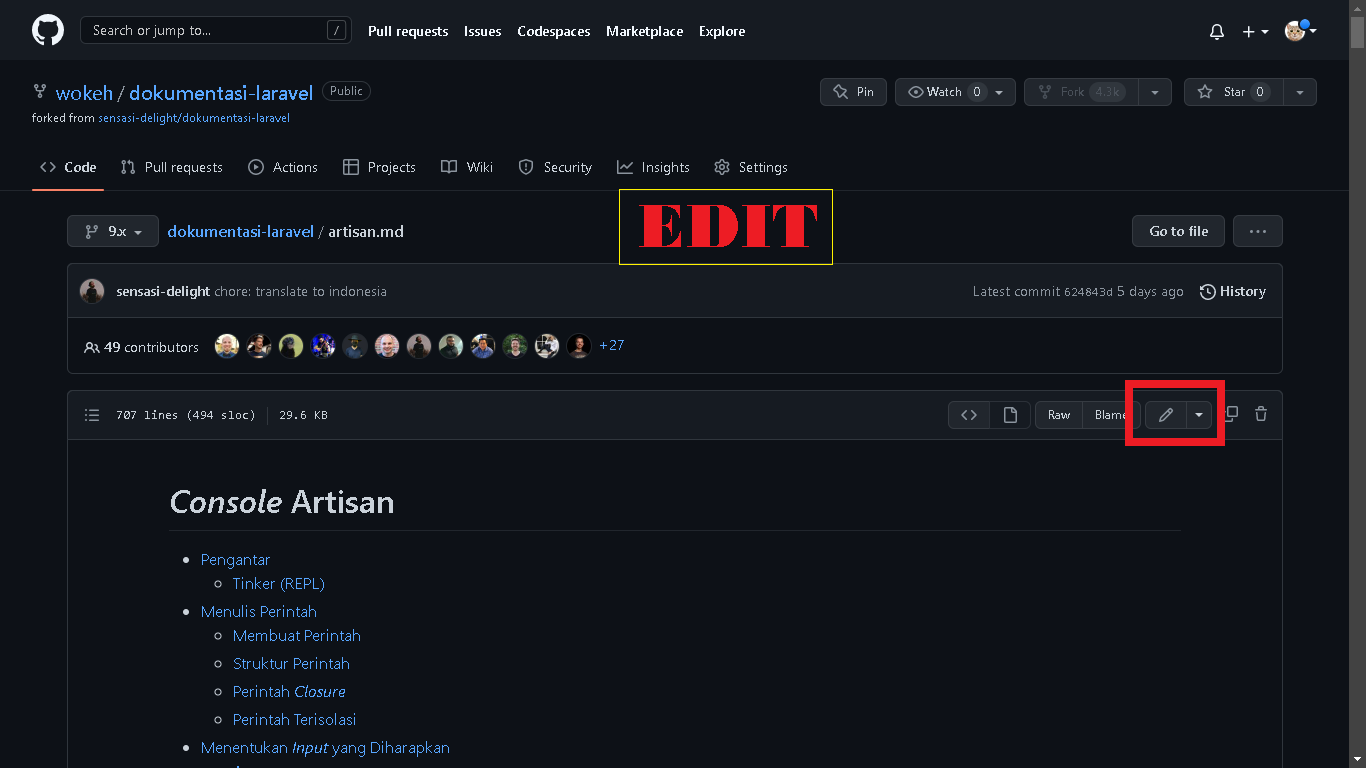The height and width of the screenshot is (768, 1366).
Task: Switch to the Insights tab
Action: 653,167
